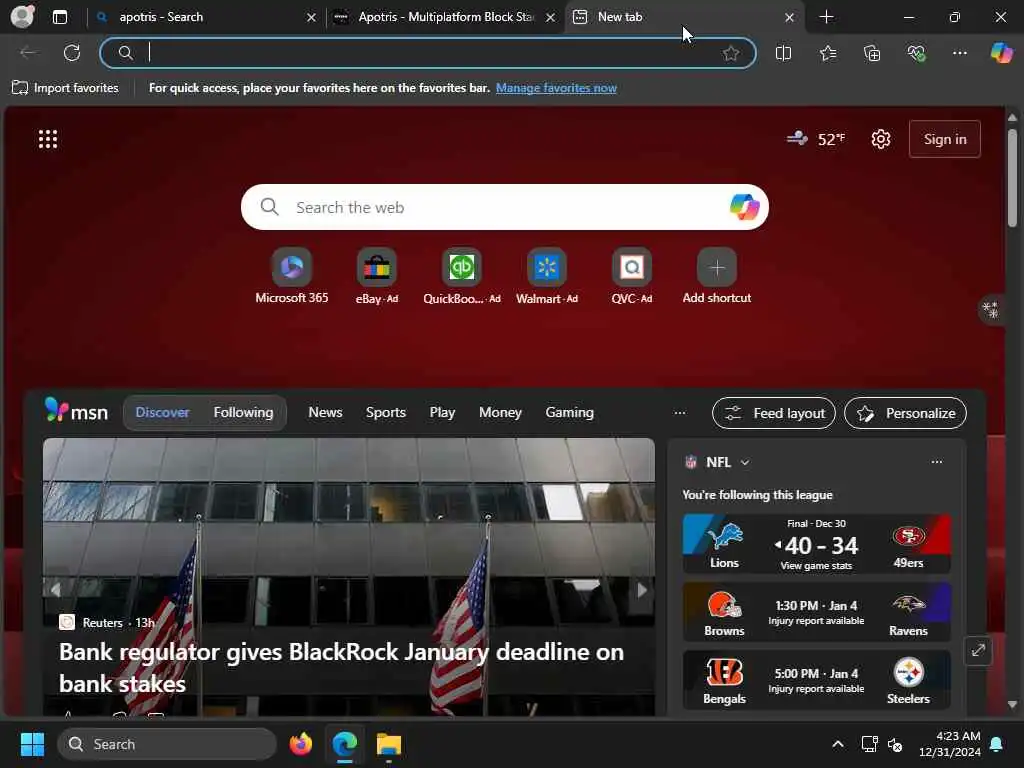Open the Play category
This screenshot has height=768, width=1024.
click(x=442, y=413)
